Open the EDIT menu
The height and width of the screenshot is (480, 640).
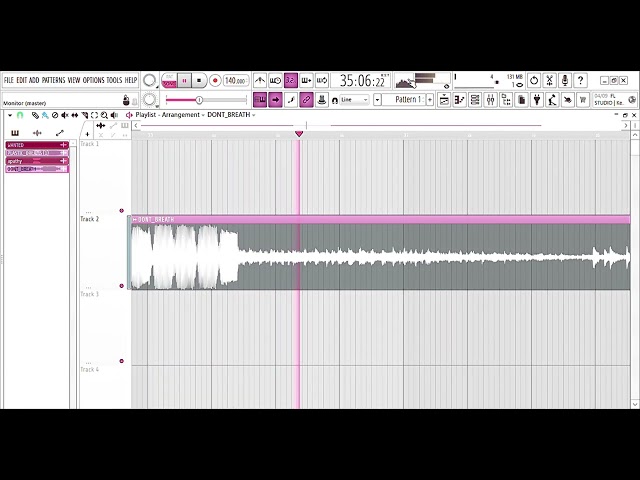[22, 80]
